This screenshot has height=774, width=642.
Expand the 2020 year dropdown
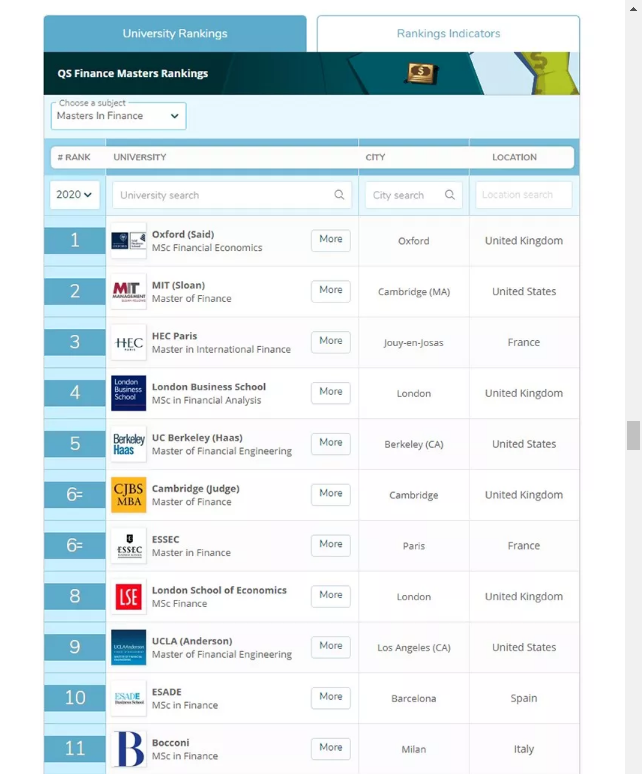[74, 195]
